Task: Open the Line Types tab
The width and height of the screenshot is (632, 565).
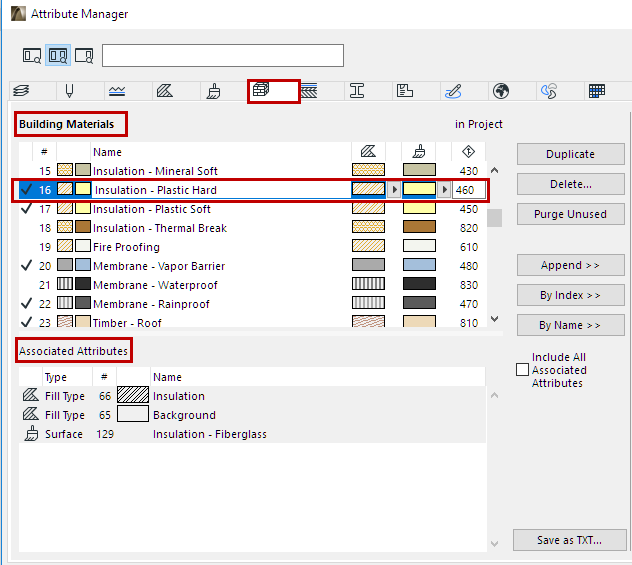Action: (117, 91)
